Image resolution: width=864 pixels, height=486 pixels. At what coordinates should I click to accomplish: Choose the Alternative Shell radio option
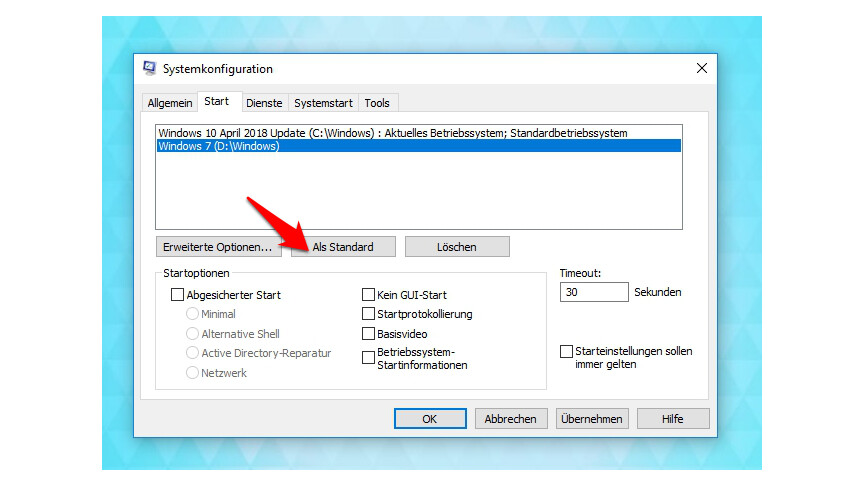pos(192,333)
